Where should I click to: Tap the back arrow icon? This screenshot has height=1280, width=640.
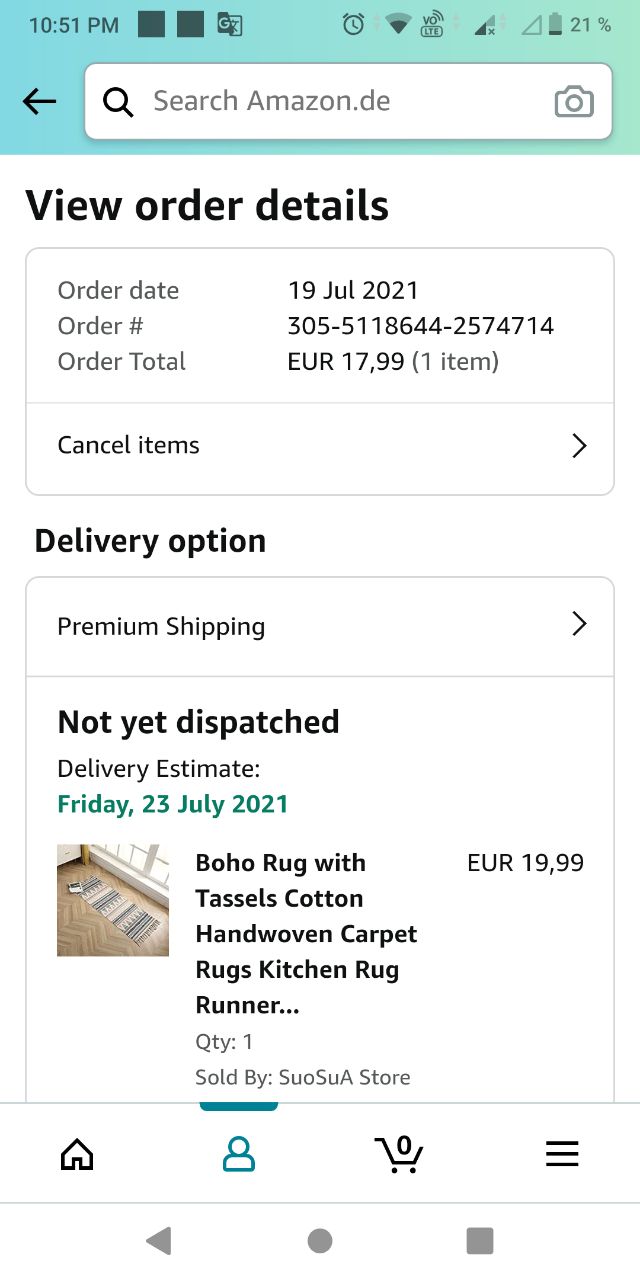(x=39, y=101)
